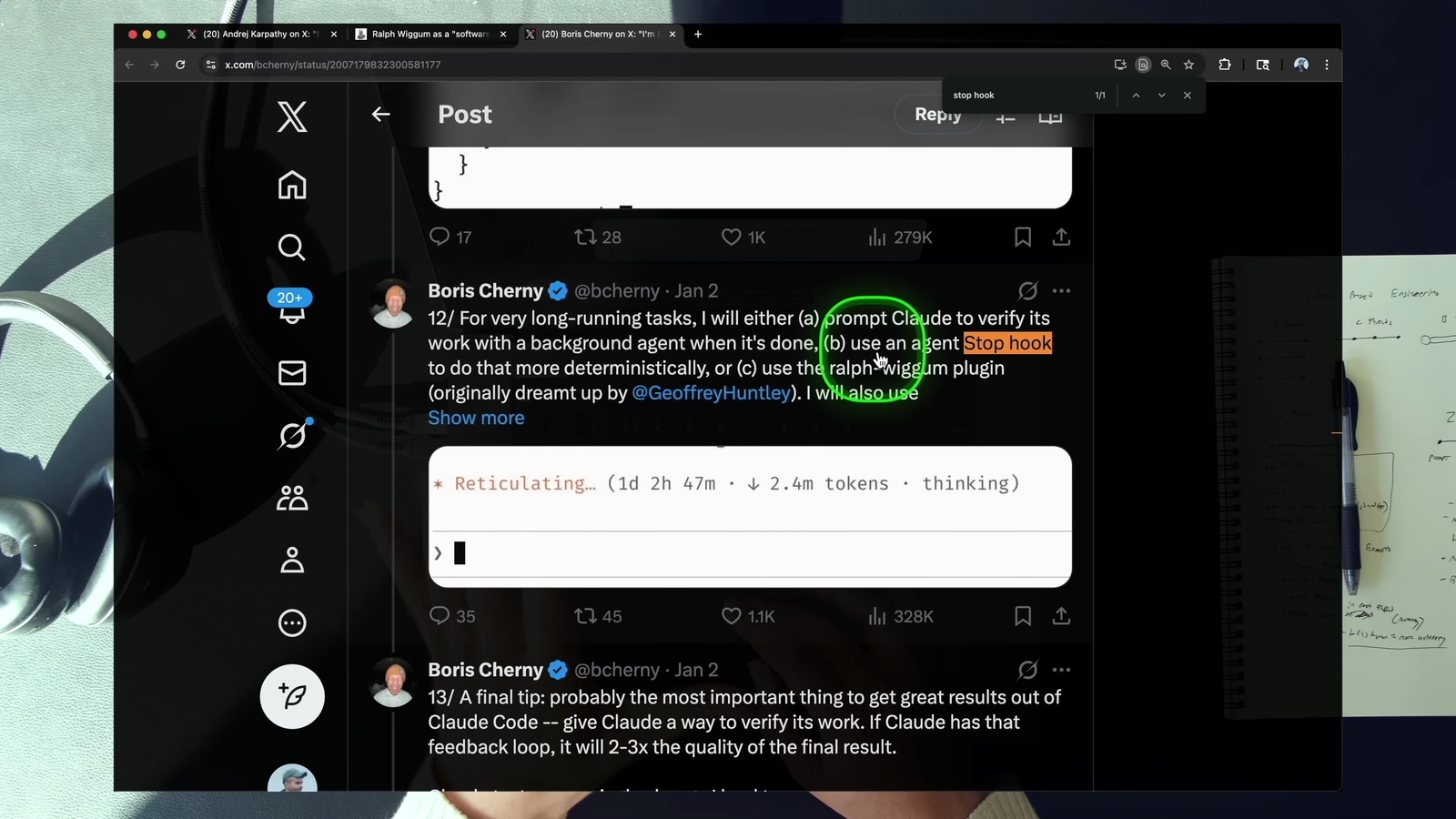The height and width of the screenshot is (819, 1456).
Task: Go back using the Post arrow
Action: tap(381, 115)
